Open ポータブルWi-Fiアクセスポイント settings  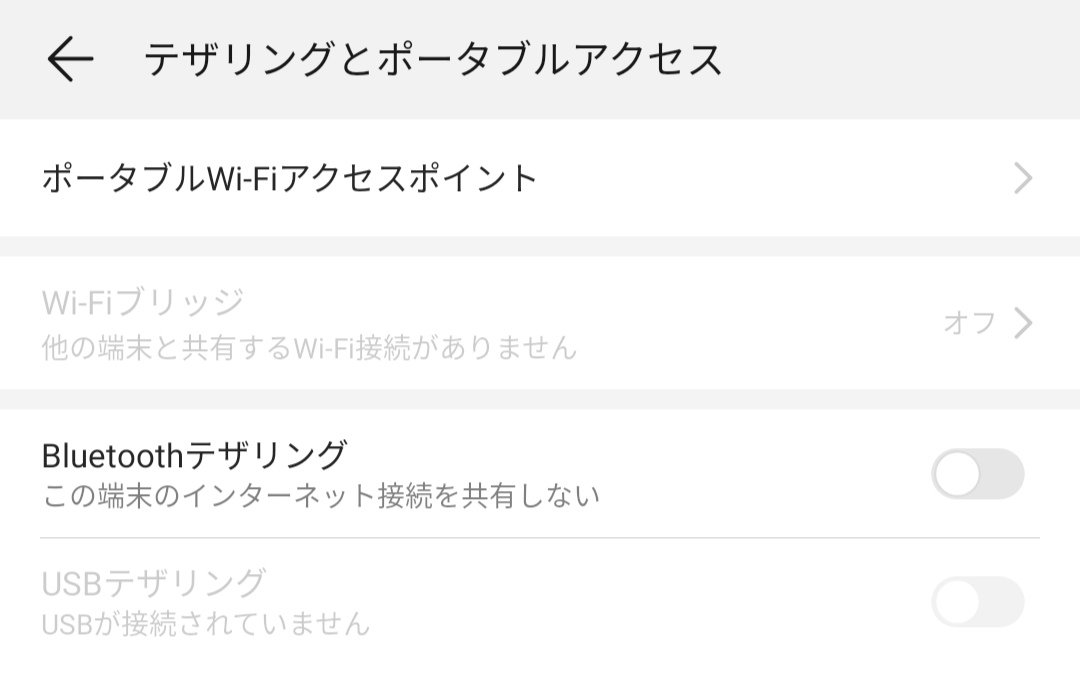pyautogui.click(x=540, y=178)
